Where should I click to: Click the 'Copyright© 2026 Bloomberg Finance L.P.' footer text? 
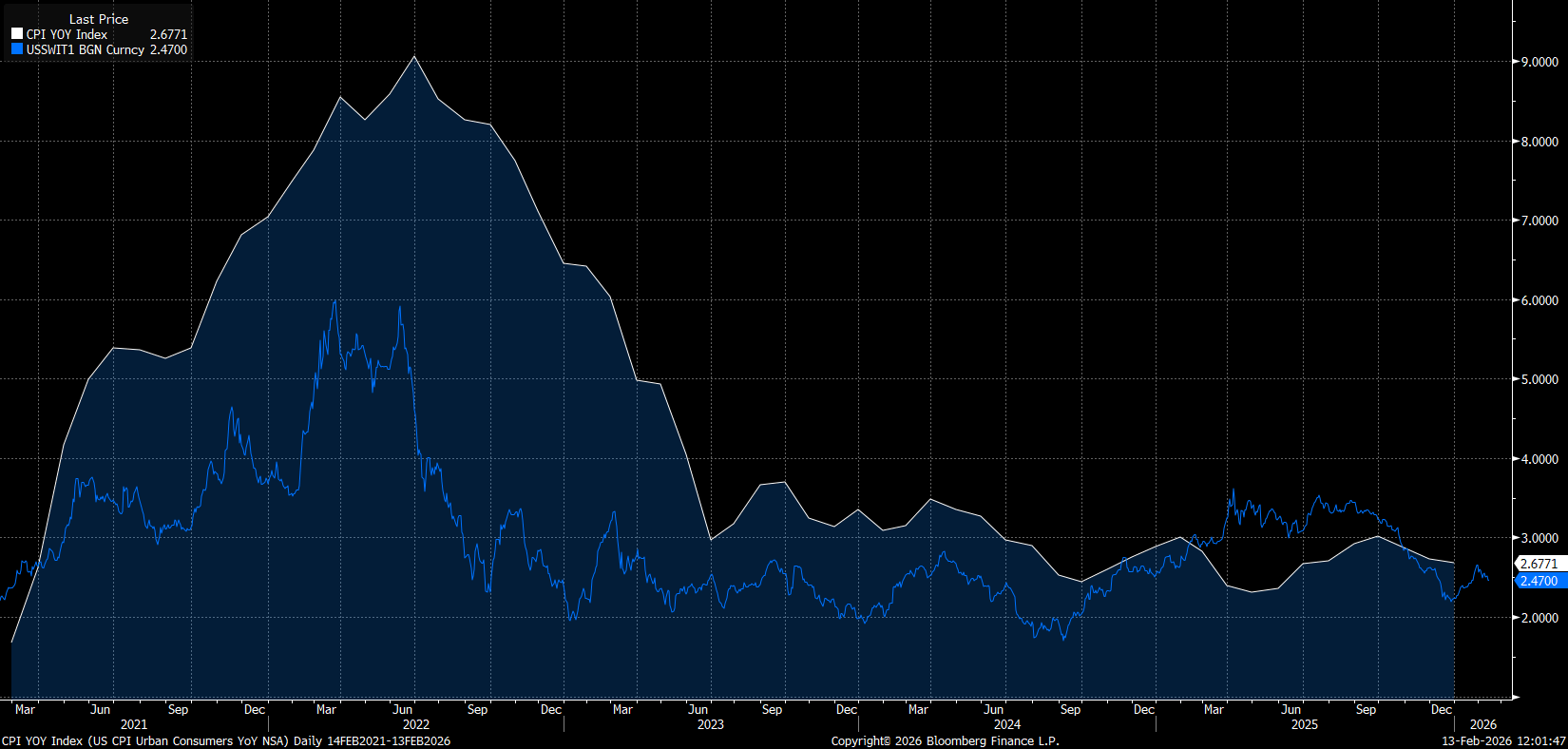[946, 740]
